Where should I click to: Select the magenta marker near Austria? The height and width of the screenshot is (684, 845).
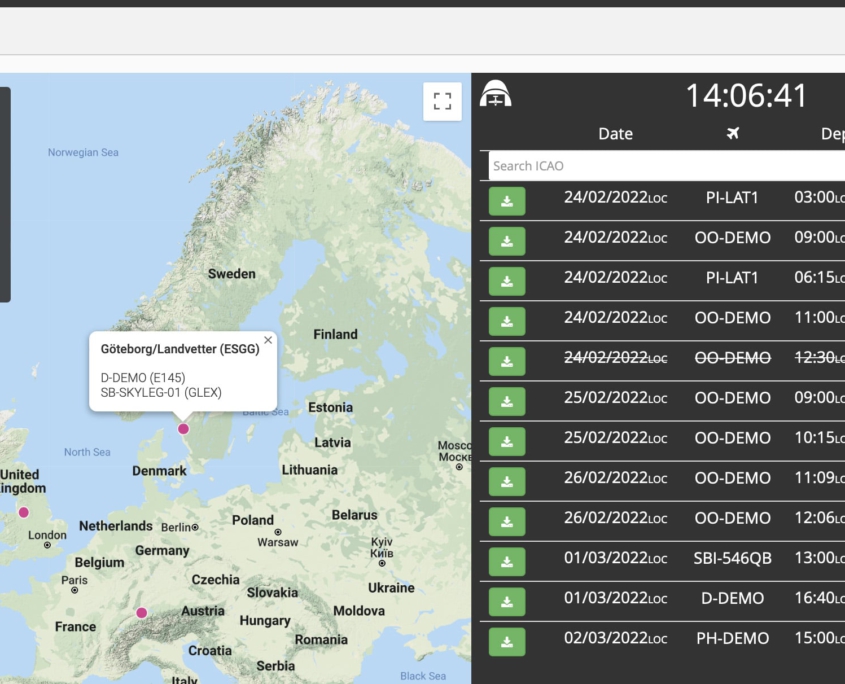[142, 613]
